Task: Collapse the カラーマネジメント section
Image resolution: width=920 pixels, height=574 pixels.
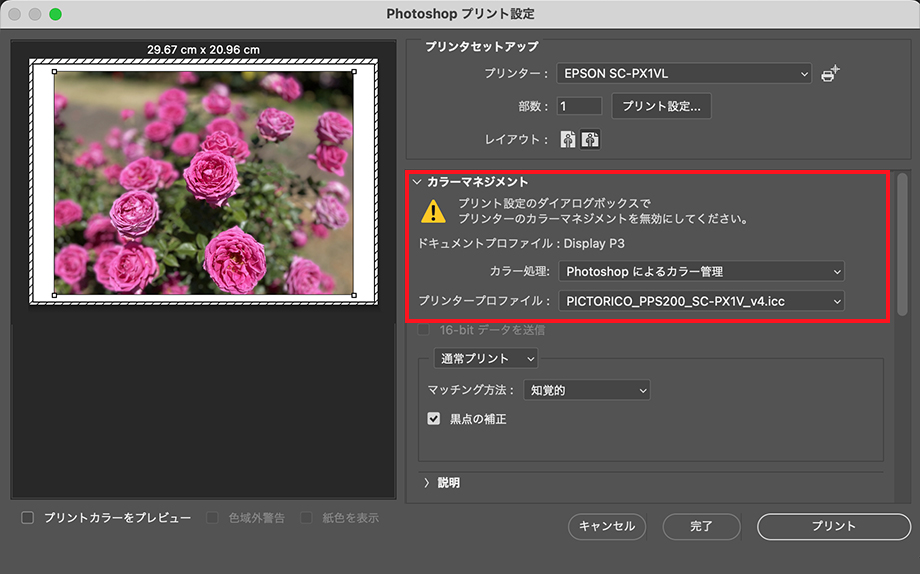Action: point(417,182)
